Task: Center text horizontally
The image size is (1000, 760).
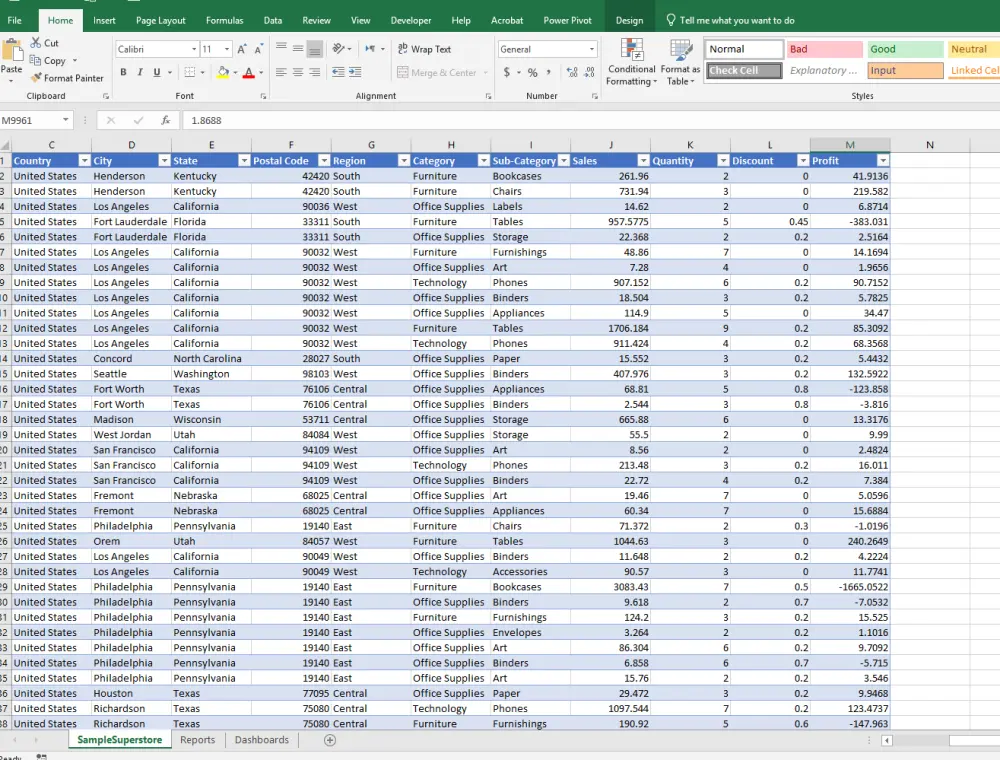Action: point(298,72)
